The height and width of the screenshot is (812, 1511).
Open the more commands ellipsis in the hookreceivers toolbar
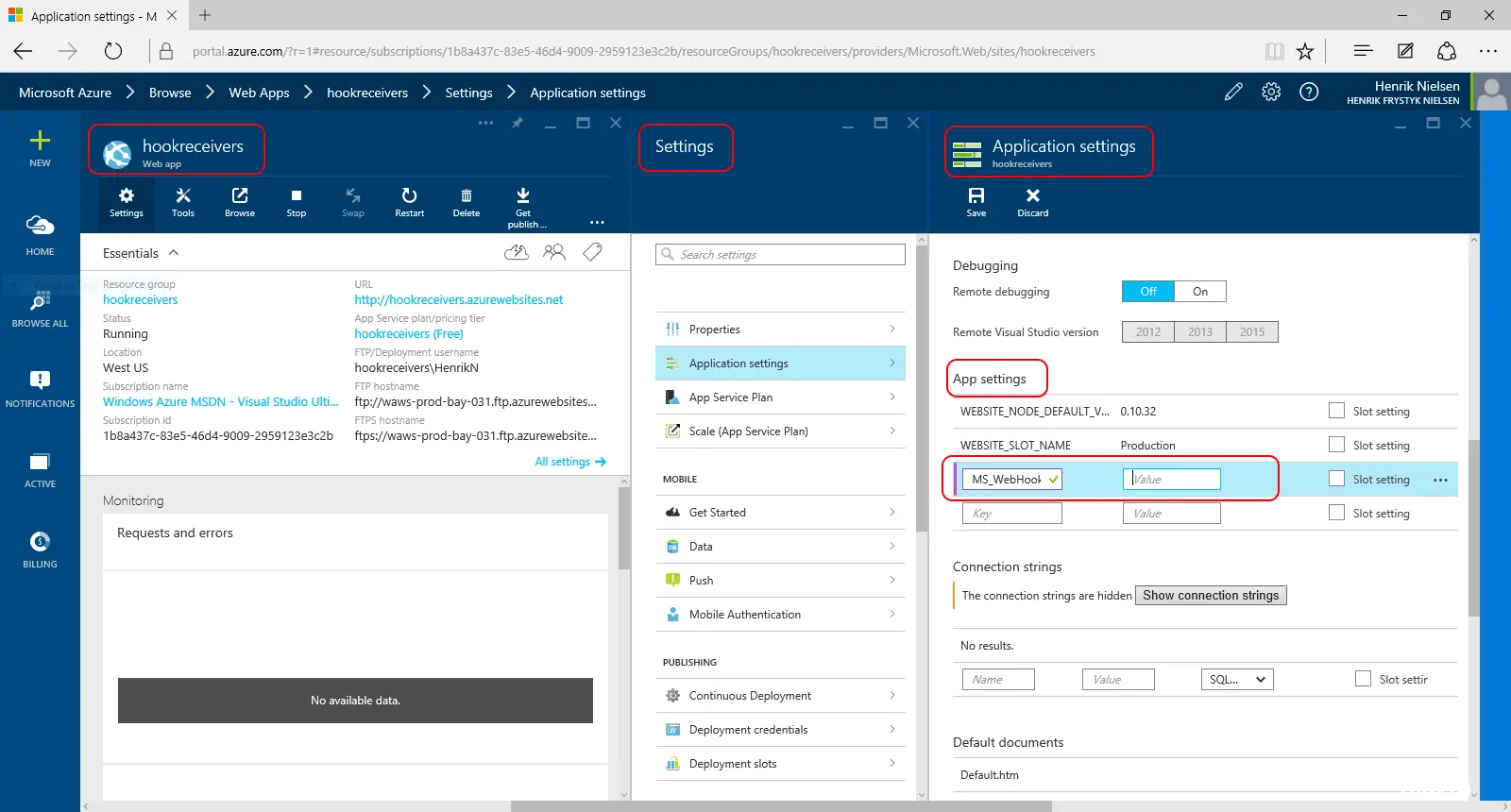(597, 223)
